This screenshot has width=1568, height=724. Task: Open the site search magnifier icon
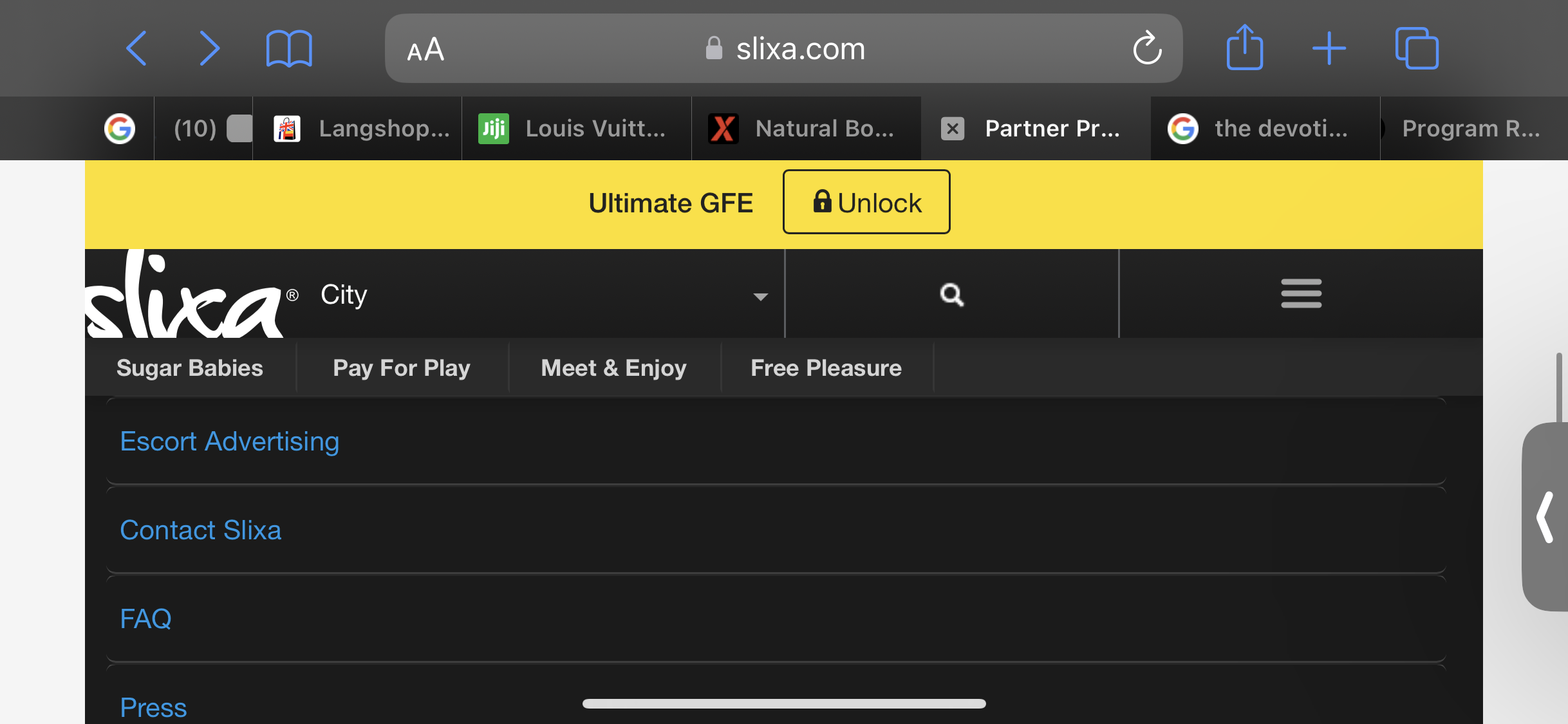pos(952,295)
